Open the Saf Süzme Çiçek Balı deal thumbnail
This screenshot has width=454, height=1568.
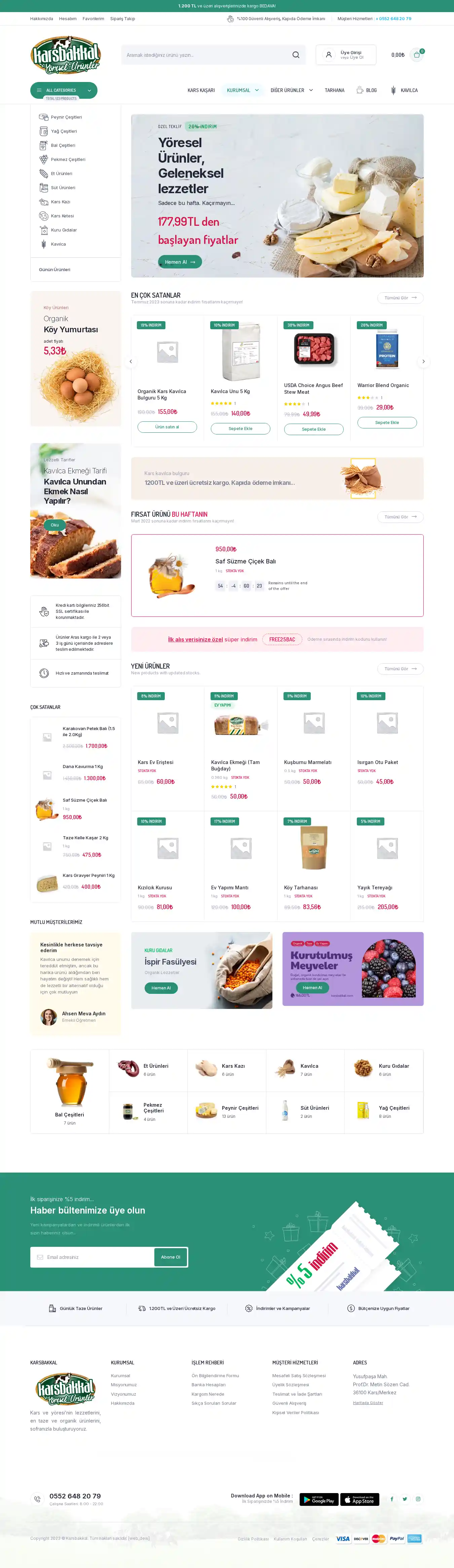pos(171,575)
